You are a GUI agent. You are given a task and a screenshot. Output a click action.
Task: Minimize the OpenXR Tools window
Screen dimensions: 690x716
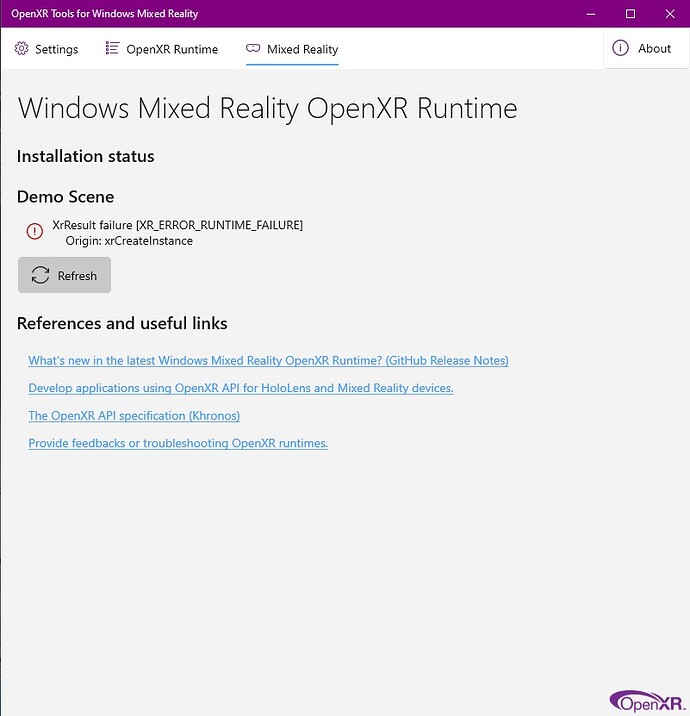[585, 14]
